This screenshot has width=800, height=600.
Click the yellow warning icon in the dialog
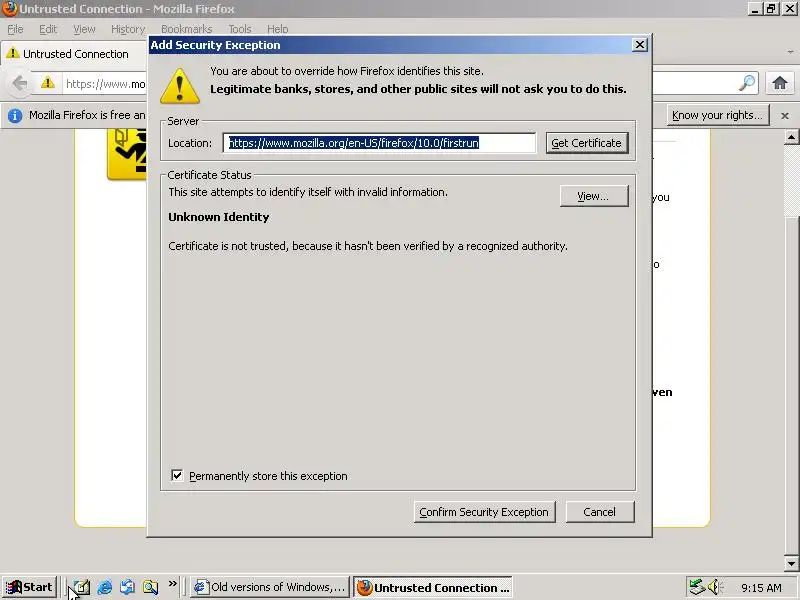point(180,86)
